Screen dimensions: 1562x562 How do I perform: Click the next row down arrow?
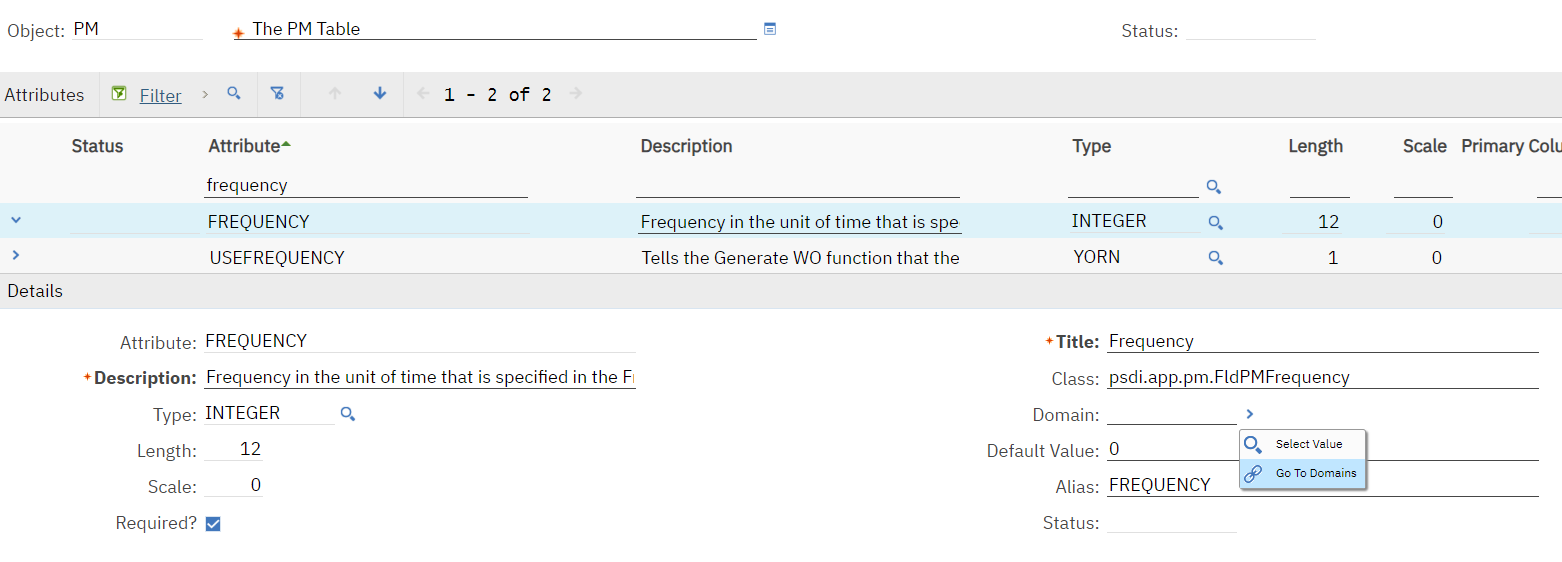[380, 94]
